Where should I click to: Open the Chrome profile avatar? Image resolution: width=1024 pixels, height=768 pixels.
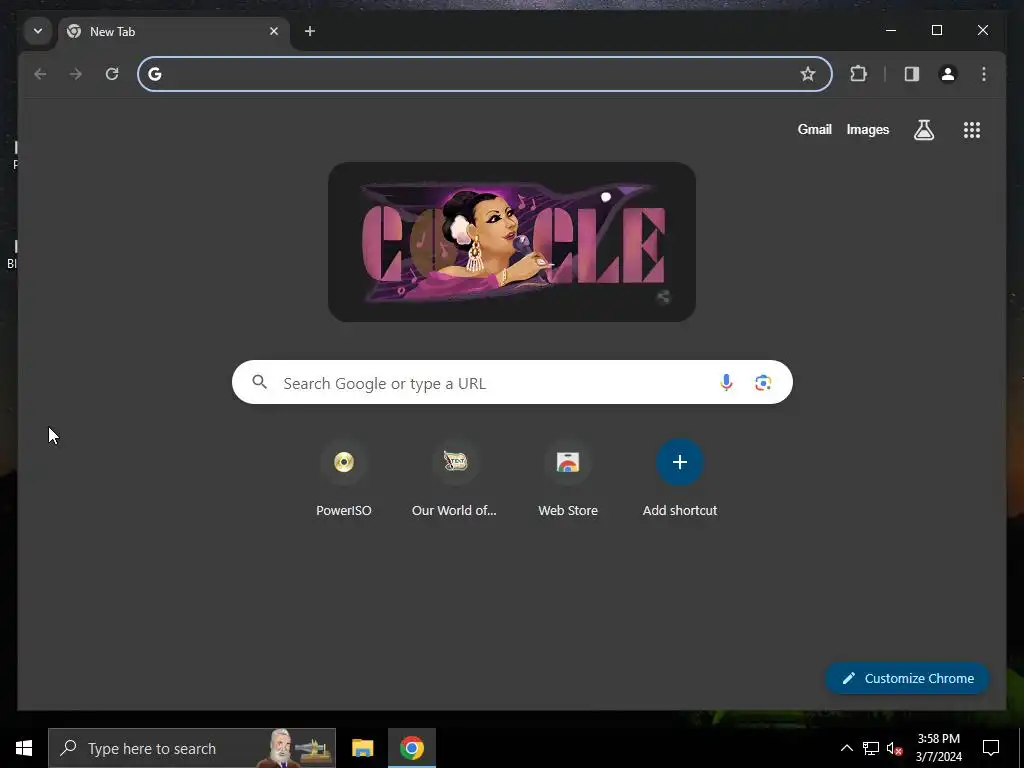pyautogui.click(x=948, y=74)
